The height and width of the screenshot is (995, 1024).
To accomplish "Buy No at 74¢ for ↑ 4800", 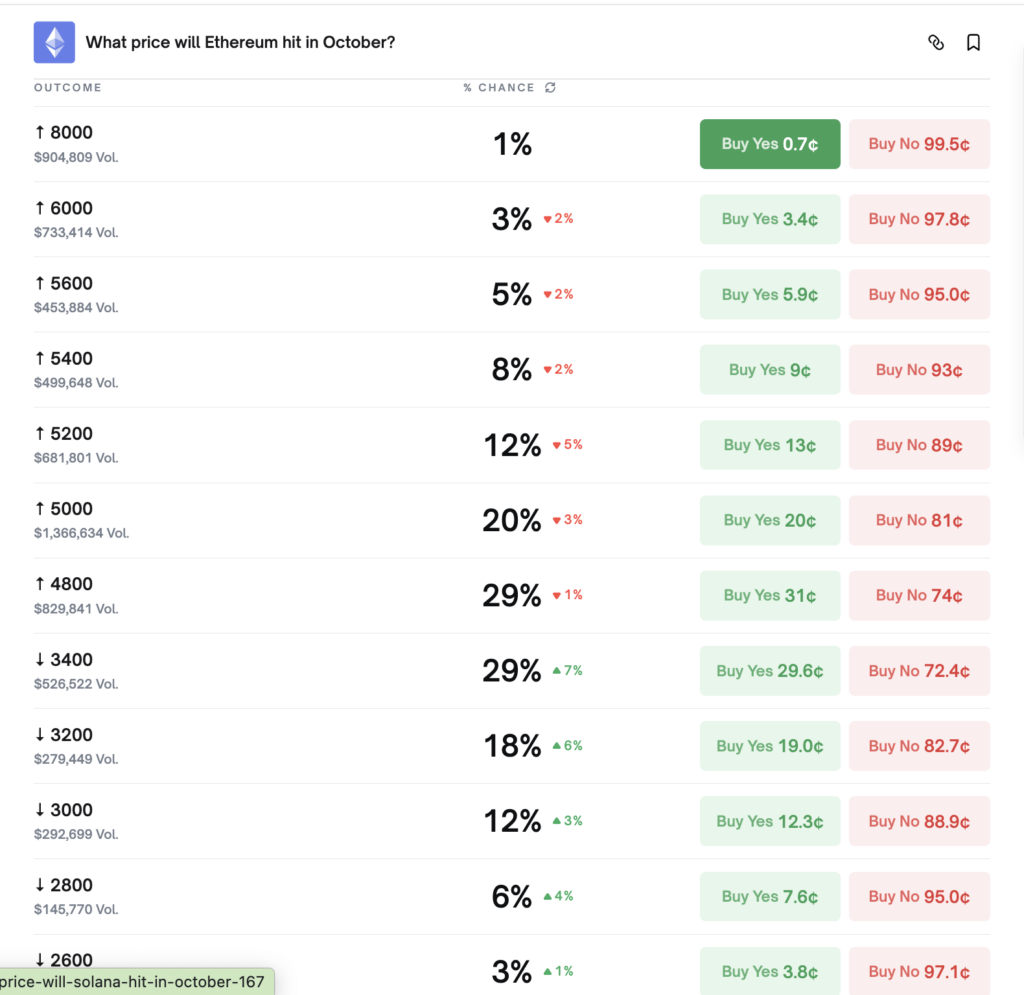I will [x=919, y=595].
